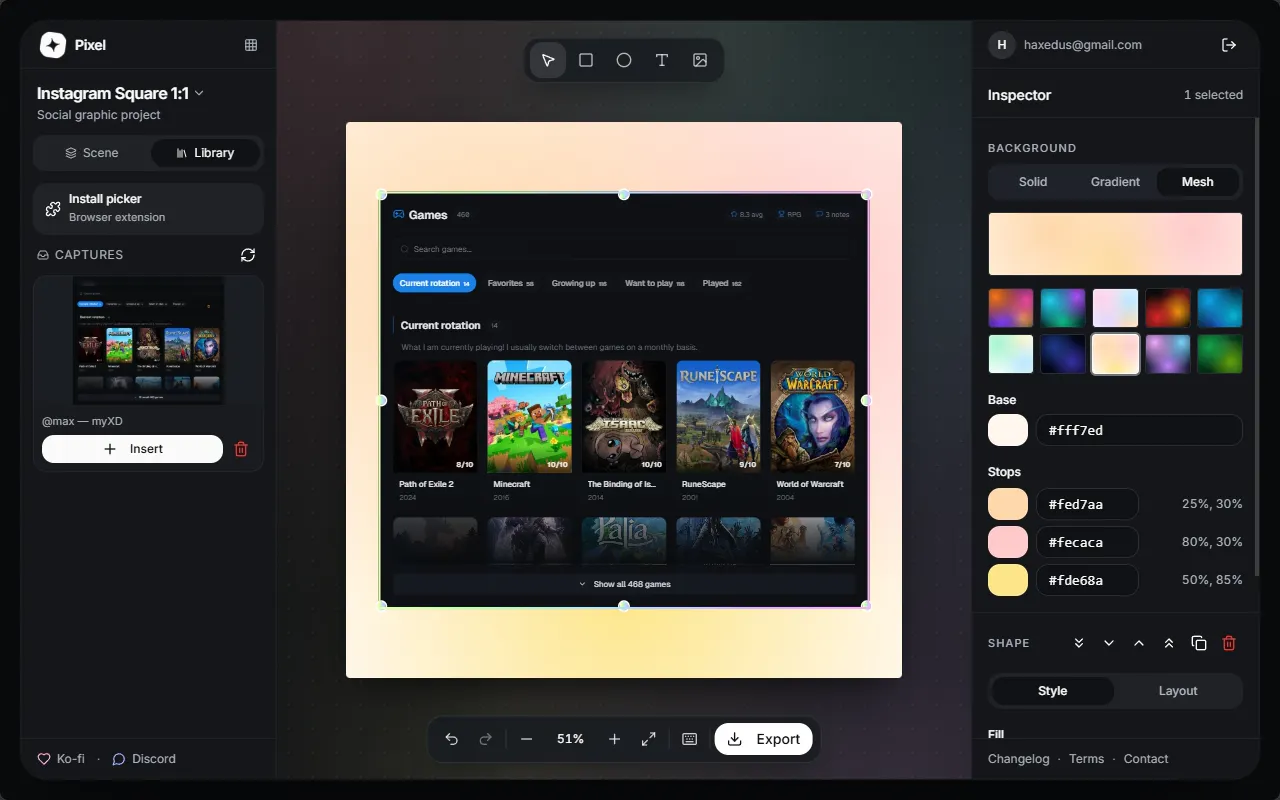Click the capture thumbnail in Library
The height and width of the screenshot is (800, 1280).
click(148, 341)
